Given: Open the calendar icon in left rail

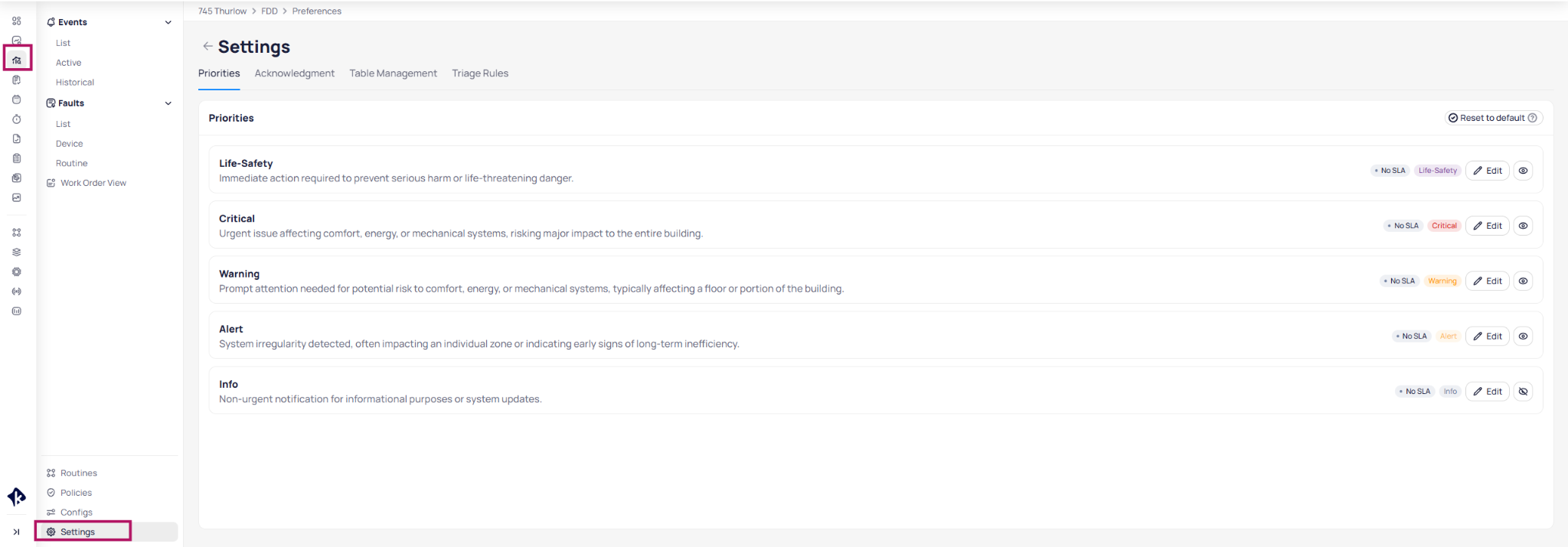Looking at the screenshot, I should tap(17, 99).
